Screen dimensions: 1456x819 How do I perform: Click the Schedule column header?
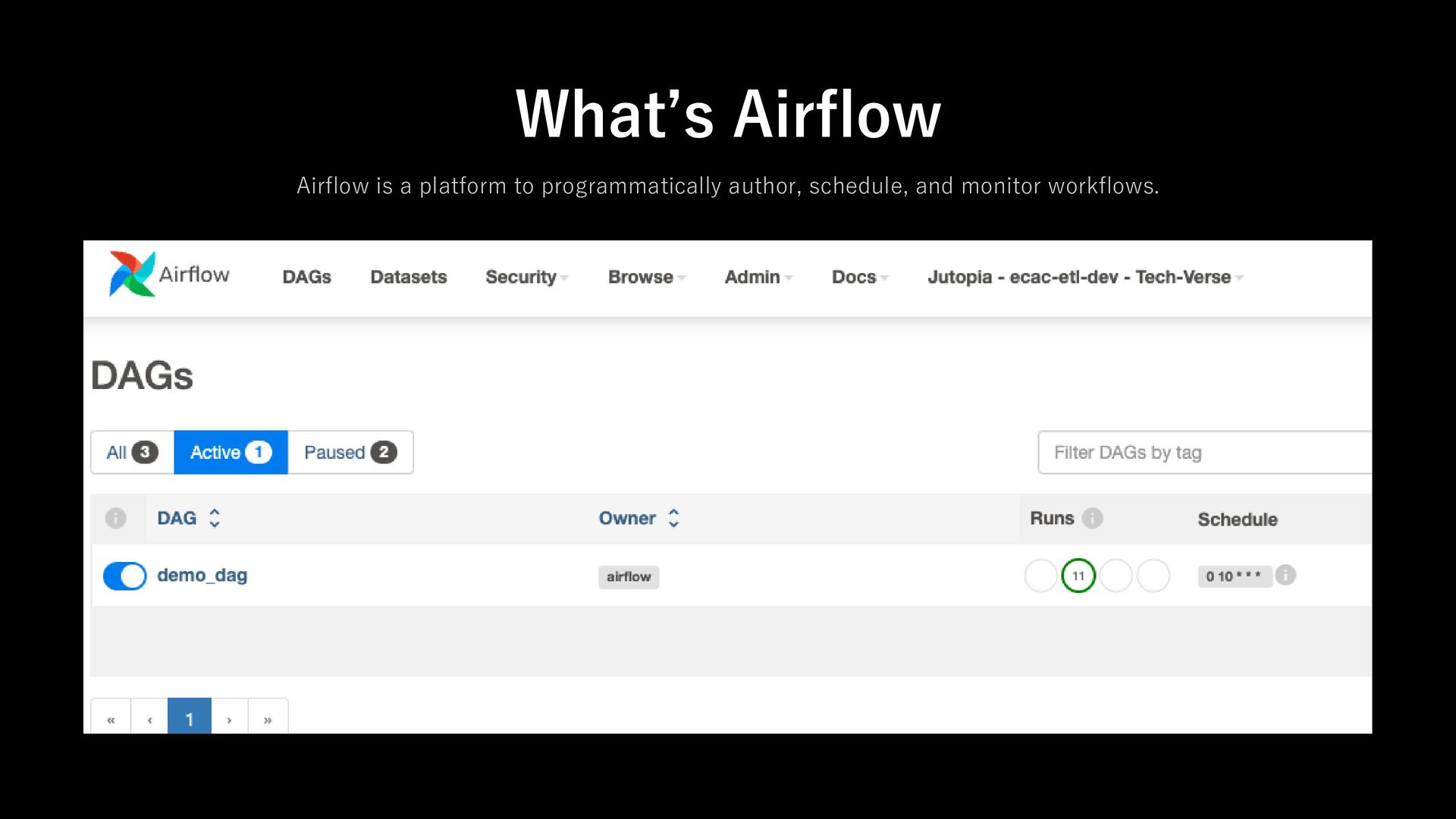pos(1238,519)
